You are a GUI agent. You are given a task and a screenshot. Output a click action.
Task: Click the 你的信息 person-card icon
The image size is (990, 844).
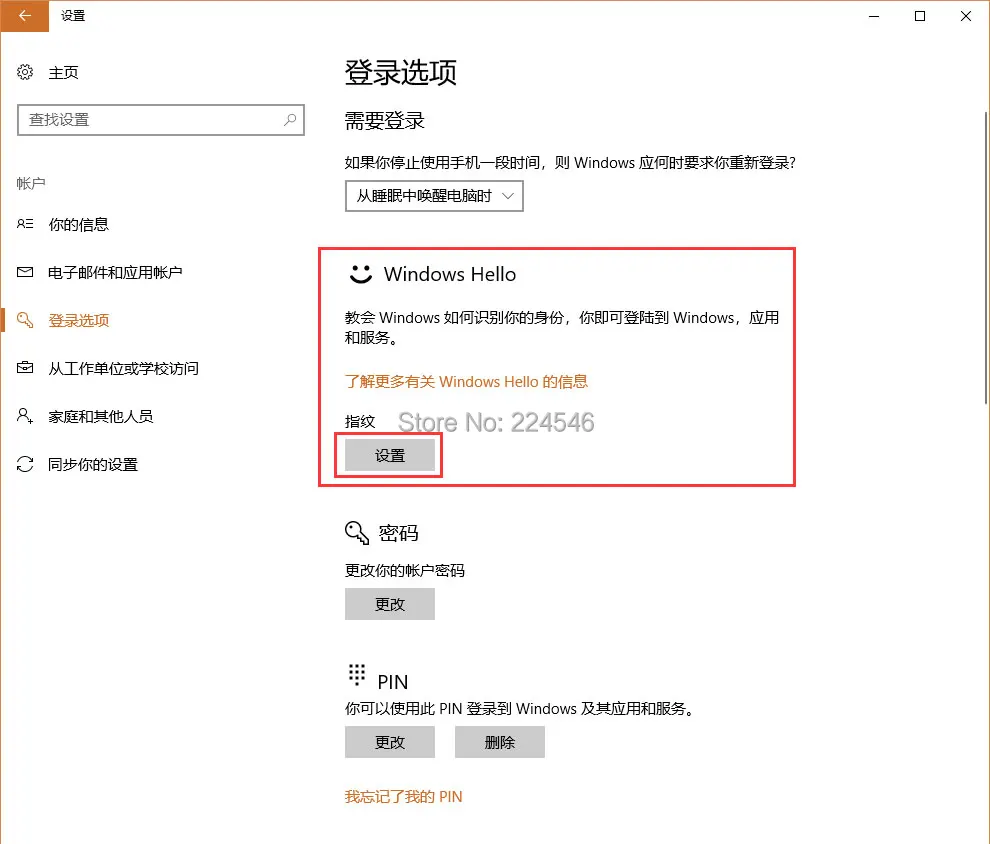[25, 224]
